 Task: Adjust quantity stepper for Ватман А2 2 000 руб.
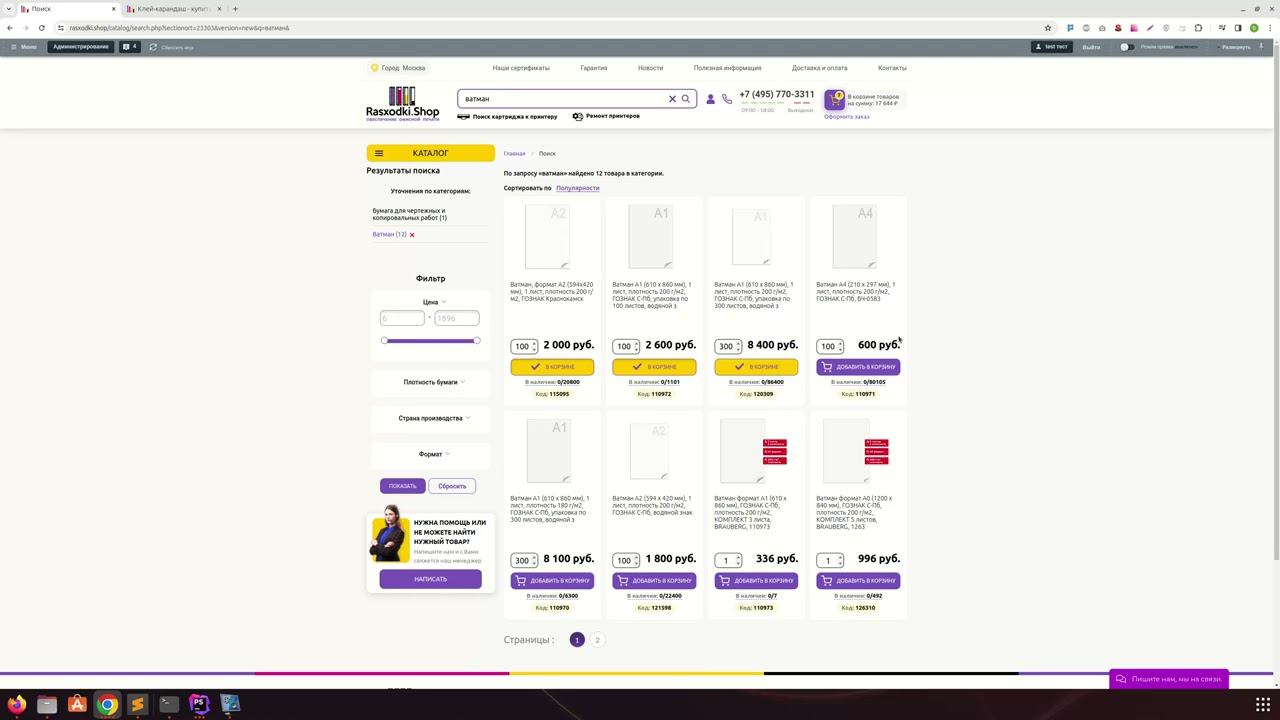[x=535, y=346]
